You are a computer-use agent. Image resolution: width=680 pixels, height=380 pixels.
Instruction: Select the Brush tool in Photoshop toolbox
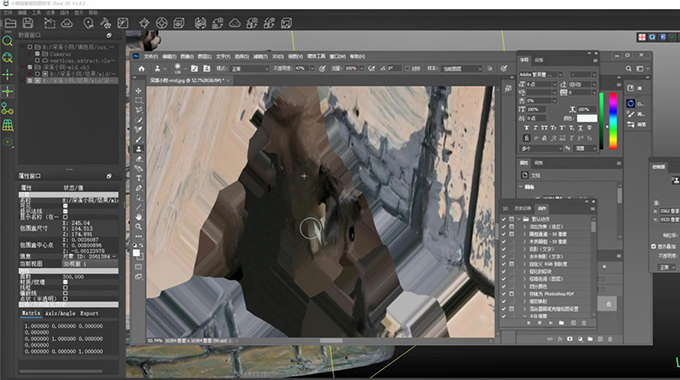[138, 139]
